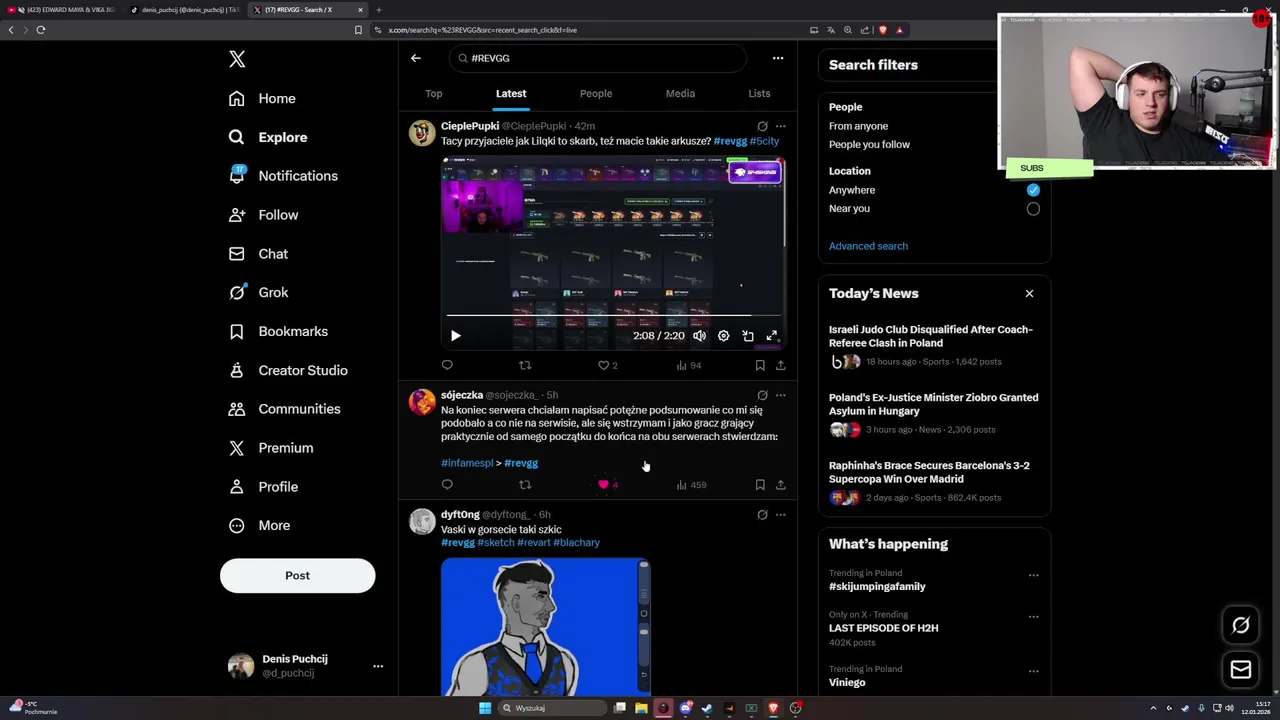Switch to the Lists tab
This screenshot has width=1280, height=720.
[759, 94]
